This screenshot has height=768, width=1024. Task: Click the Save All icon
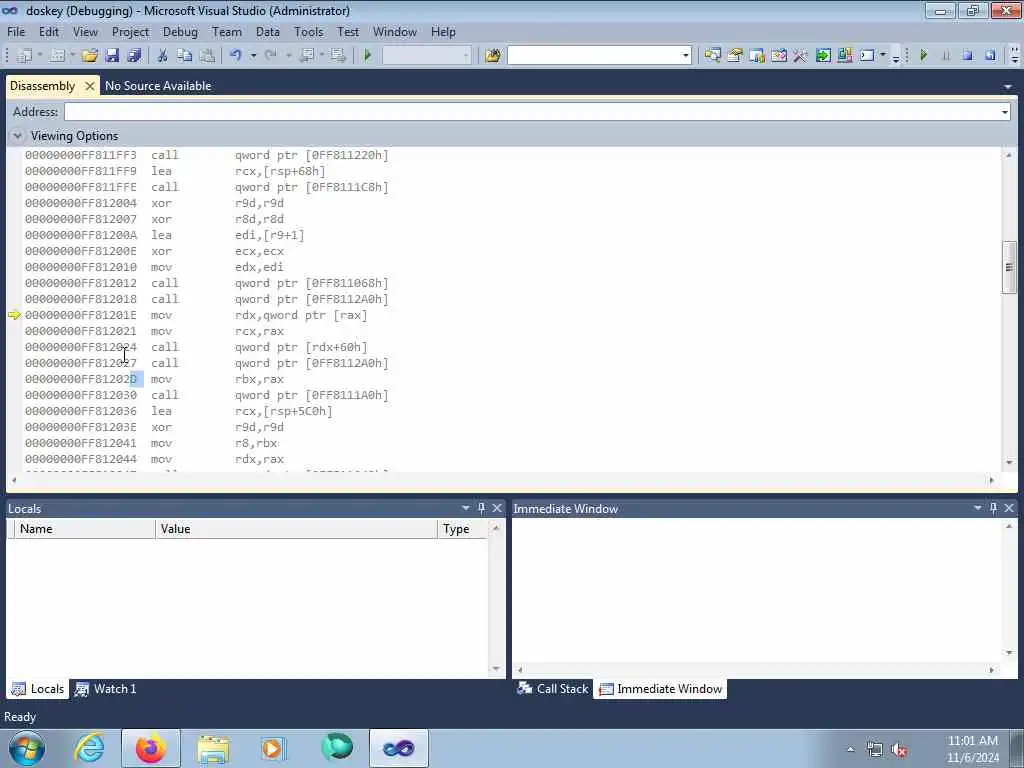click(135, 56)
